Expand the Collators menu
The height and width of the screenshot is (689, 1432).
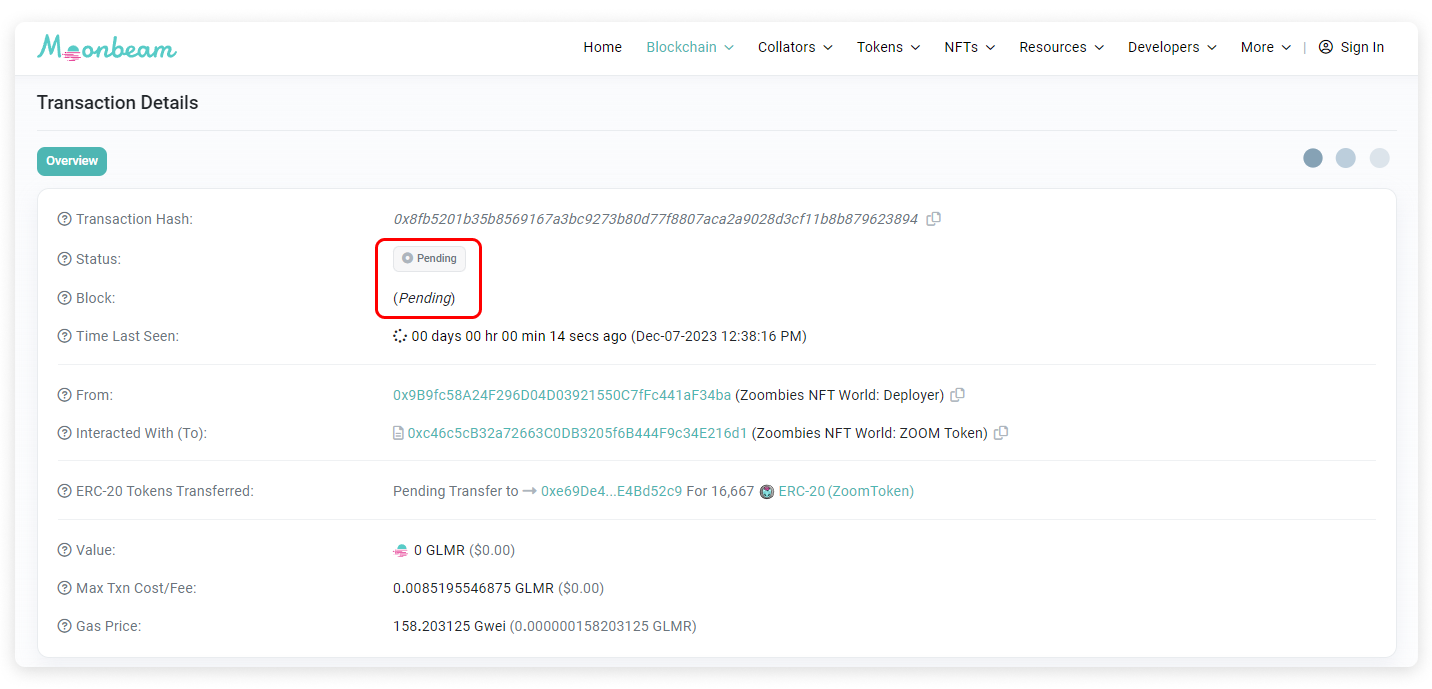click(795, 47)
